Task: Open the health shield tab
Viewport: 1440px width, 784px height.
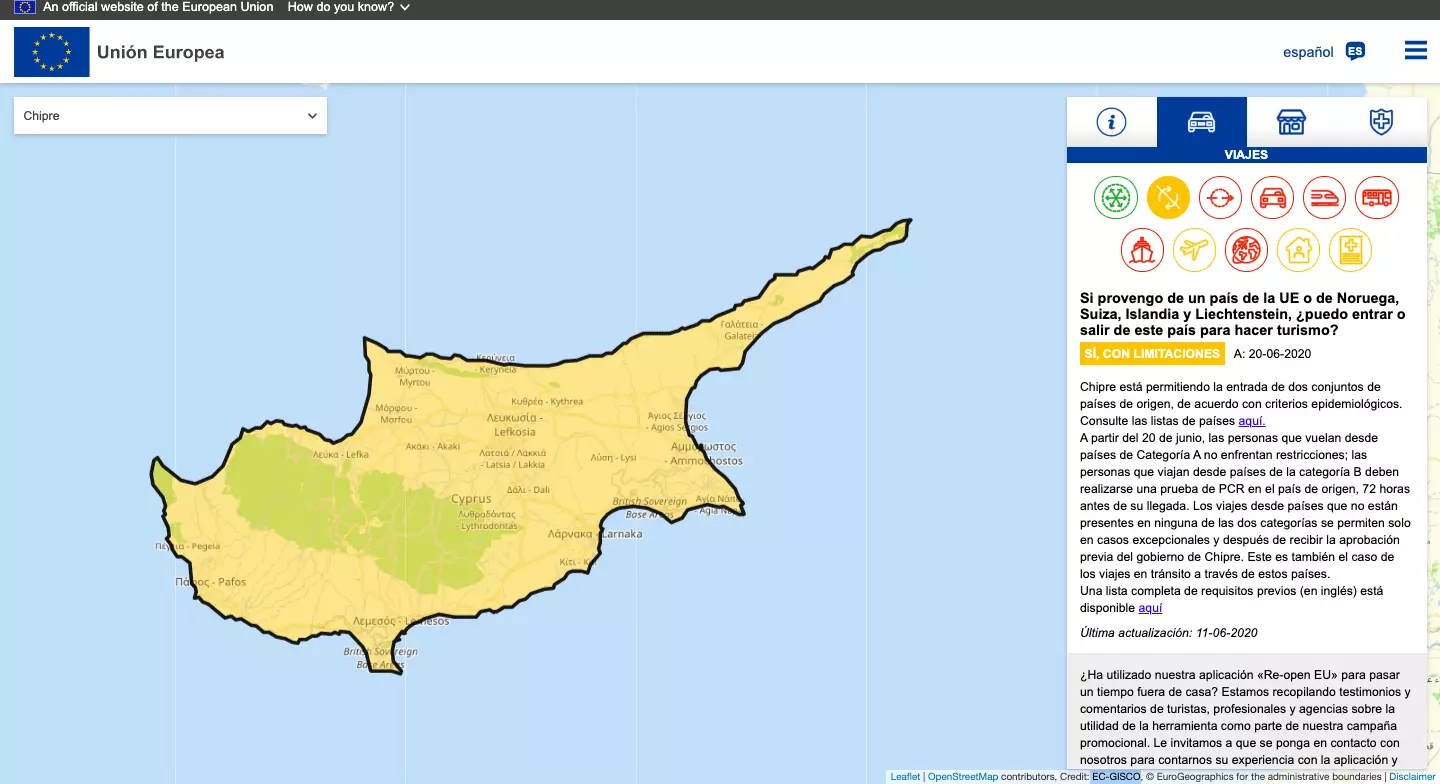Action: tap(1381, 122)
